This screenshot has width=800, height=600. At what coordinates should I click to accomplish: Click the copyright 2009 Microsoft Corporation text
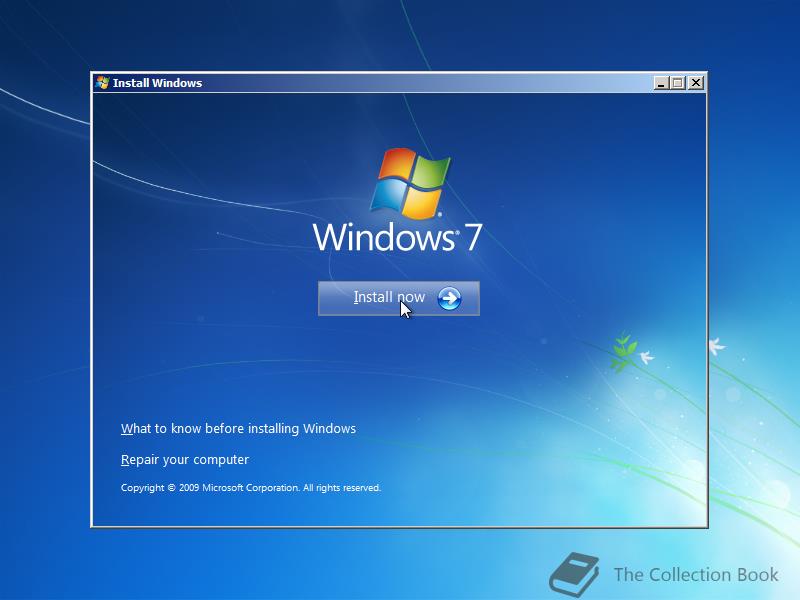pos(251,488)
